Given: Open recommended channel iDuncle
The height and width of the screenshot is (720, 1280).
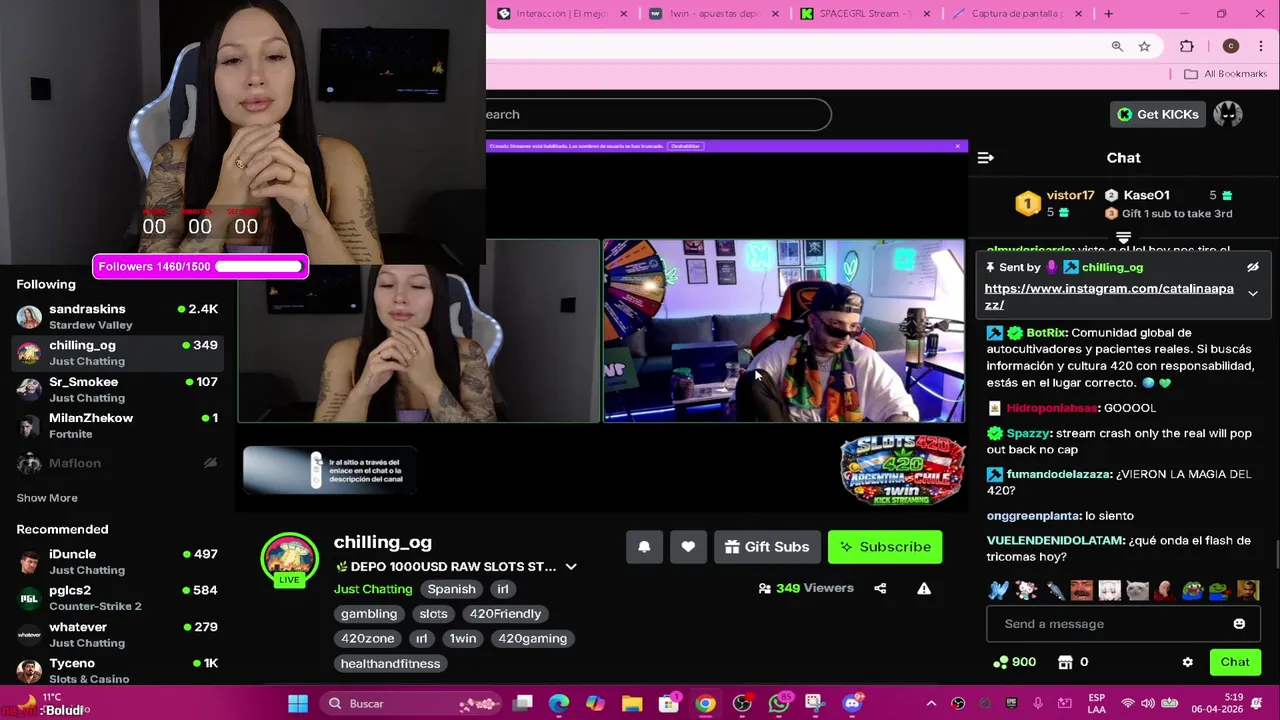Looking at the screenshot, I should coord(118,562).
